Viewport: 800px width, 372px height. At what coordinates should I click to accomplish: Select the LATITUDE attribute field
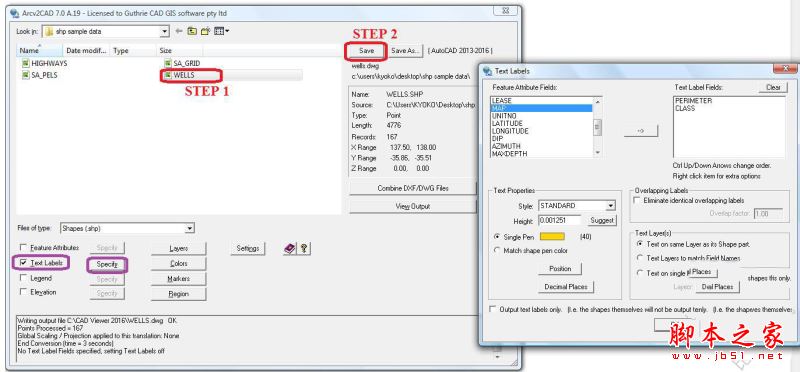[541, 123]
